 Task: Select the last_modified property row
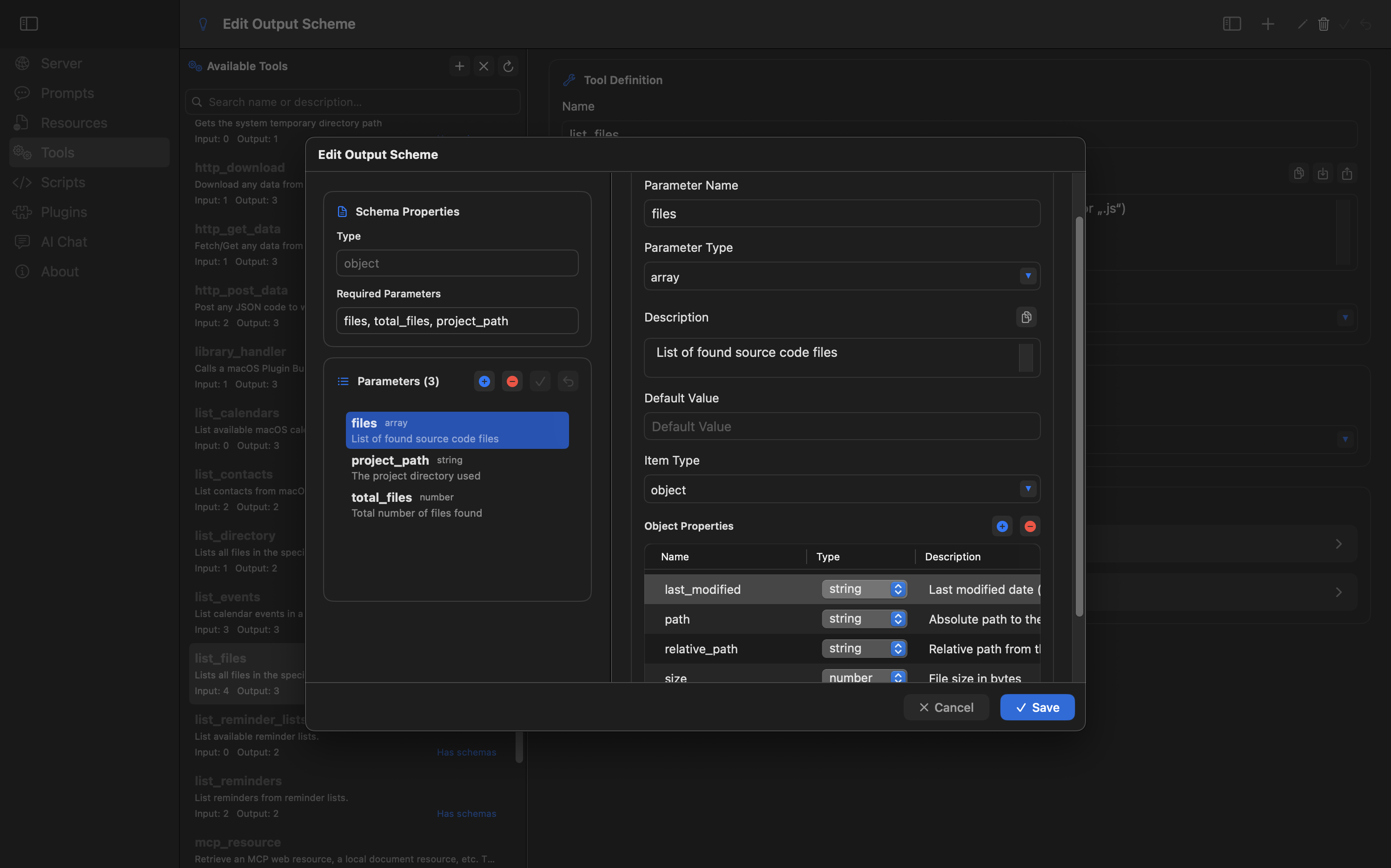tap(842, 589)
